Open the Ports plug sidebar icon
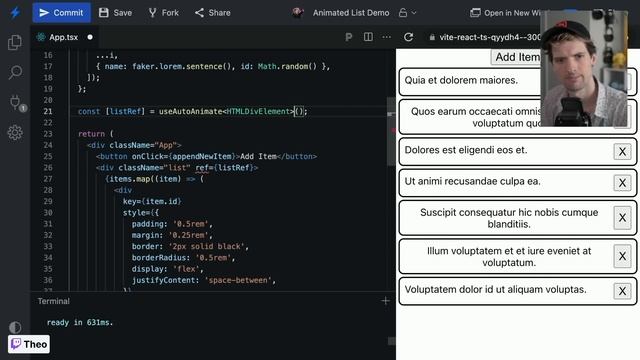The width and height of the screenshot is (640, 360). (x=16, y=103)
